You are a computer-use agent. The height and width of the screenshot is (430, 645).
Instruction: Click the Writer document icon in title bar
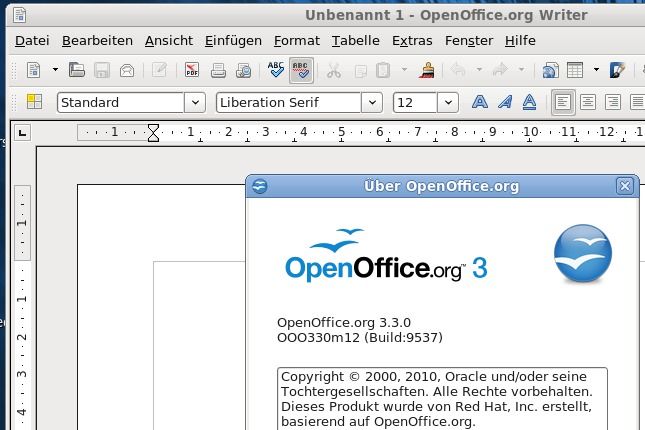[19, 15]
